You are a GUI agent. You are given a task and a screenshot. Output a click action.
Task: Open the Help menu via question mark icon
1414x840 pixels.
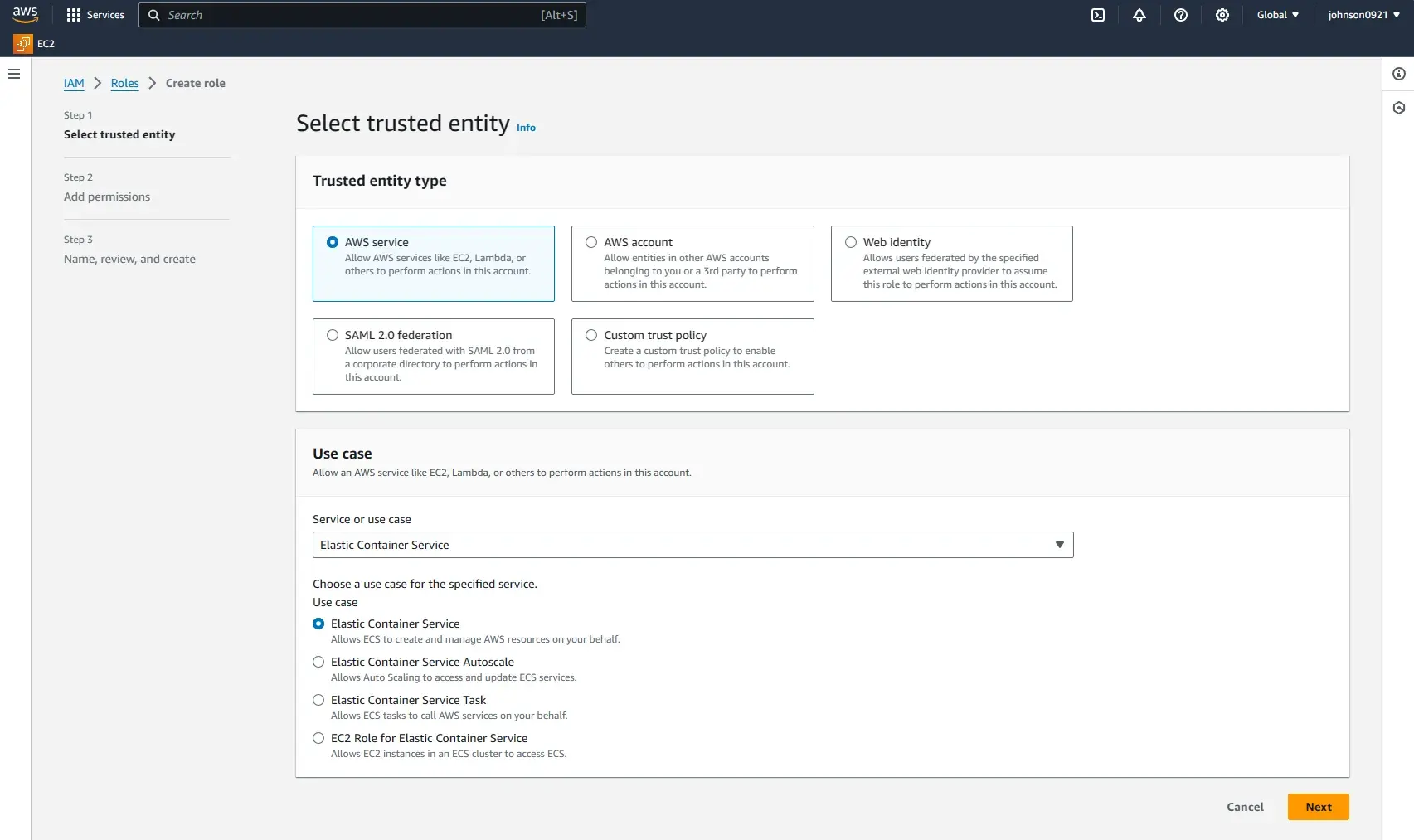[x=1180, y=15]
